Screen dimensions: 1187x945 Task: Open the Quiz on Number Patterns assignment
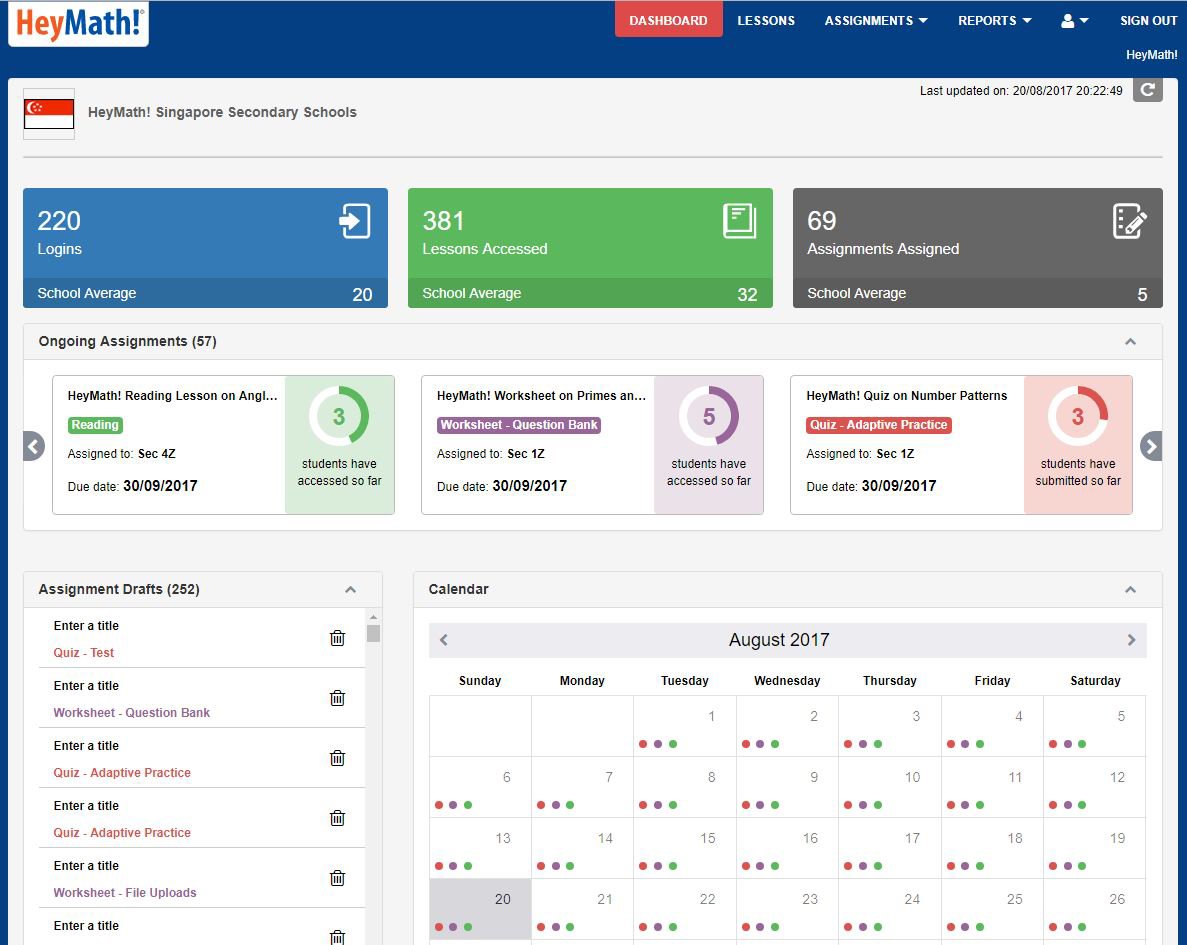point(907,395)
